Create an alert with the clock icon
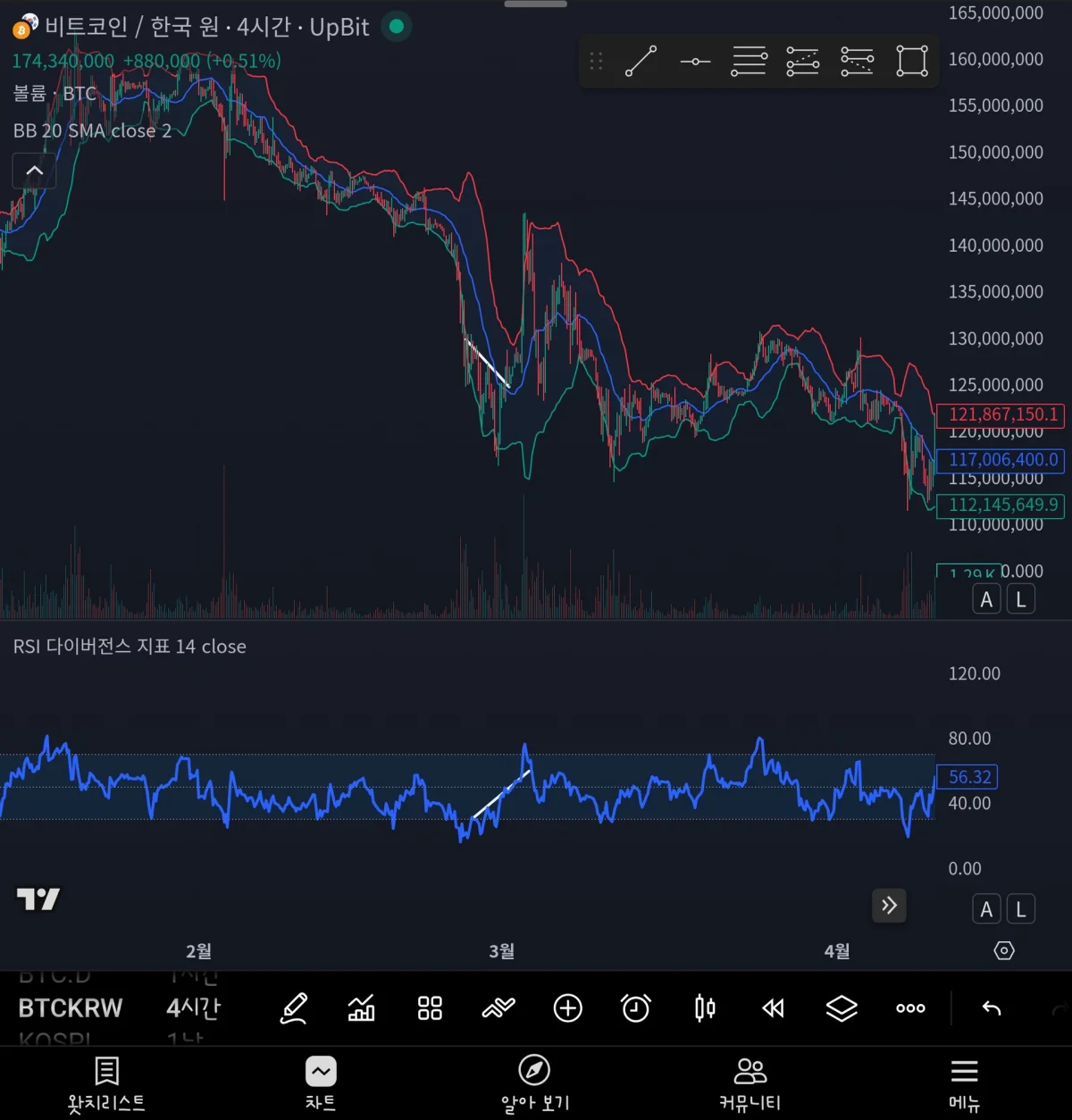 coord(635,1008)
